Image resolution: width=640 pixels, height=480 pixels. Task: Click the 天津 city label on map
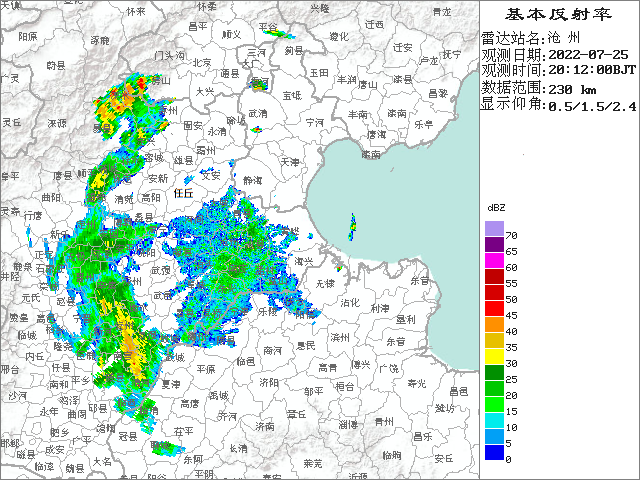pyautogui.click(x=290, y=160)
